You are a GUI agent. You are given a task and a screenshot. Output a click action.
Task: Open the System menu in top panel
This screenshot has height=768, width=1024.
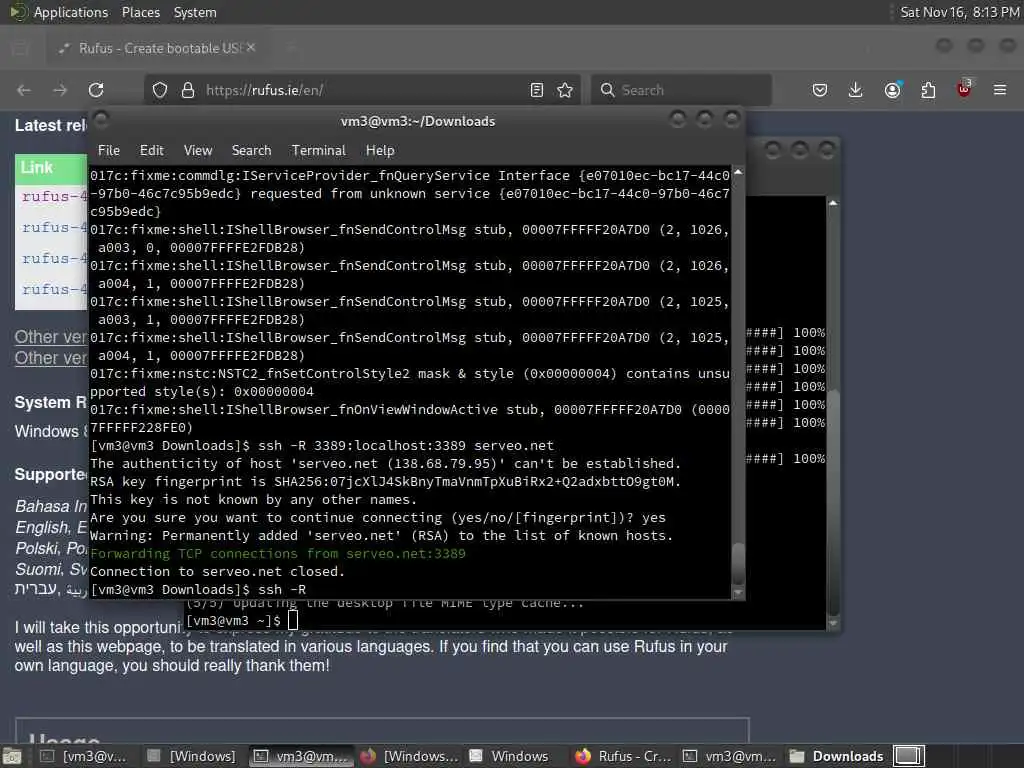(195, 12)
